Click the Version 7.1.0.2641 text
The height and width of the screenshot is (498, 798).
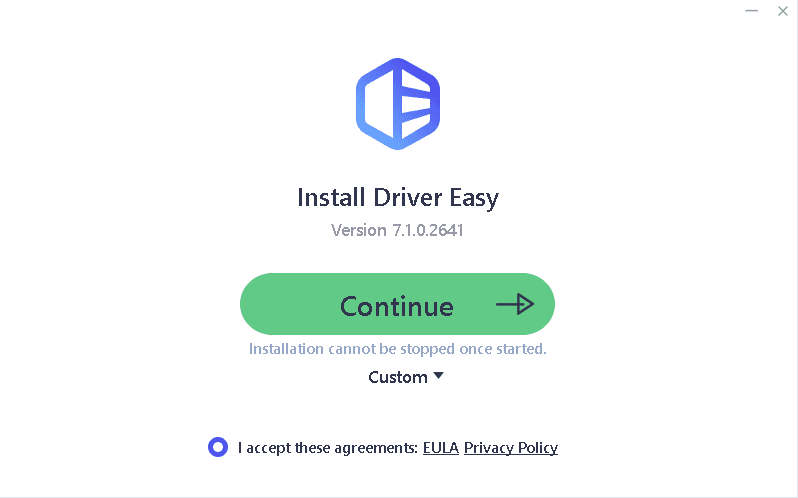point(398,230)
